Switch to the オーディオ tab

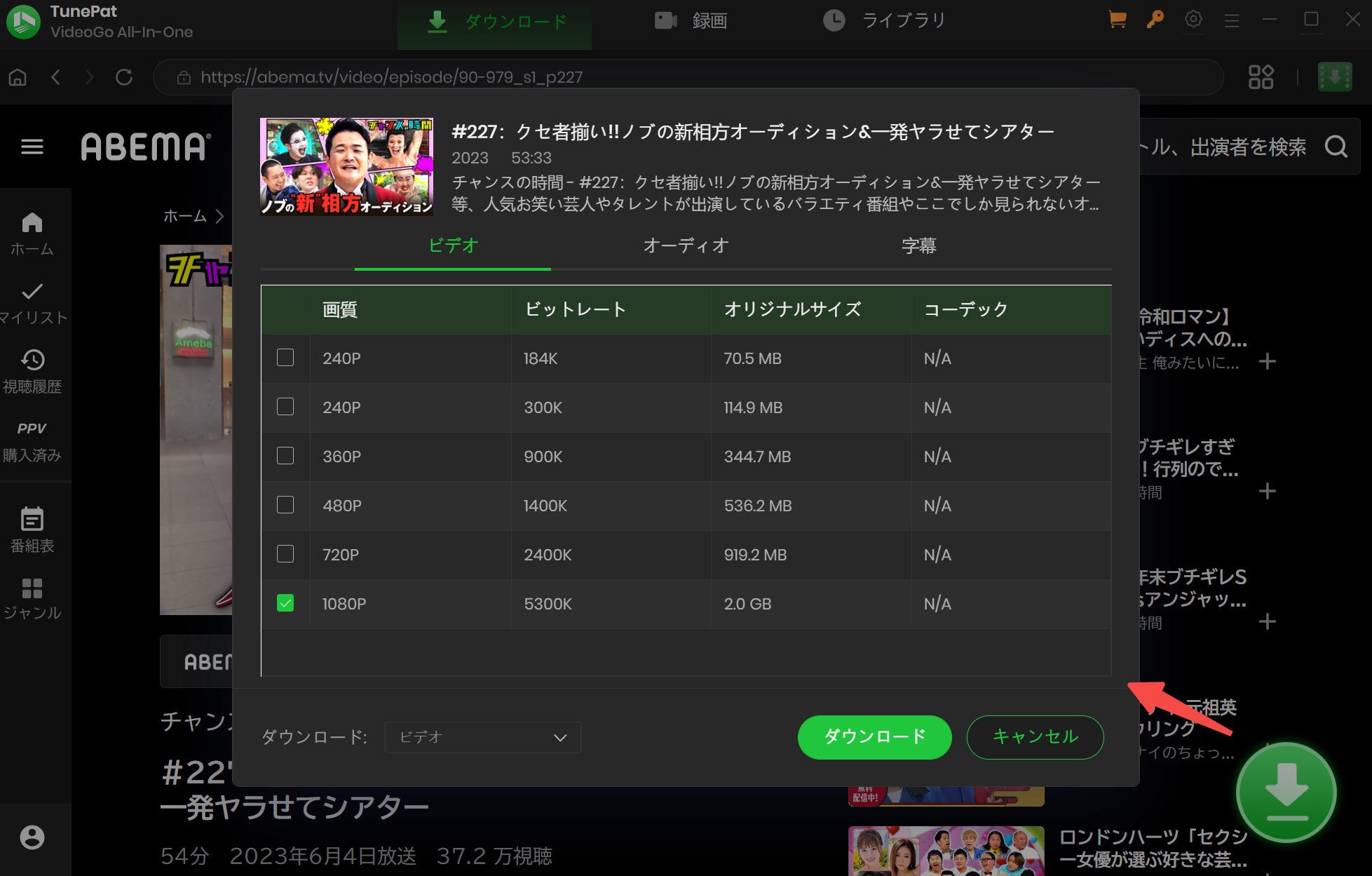tap(686, 245)
